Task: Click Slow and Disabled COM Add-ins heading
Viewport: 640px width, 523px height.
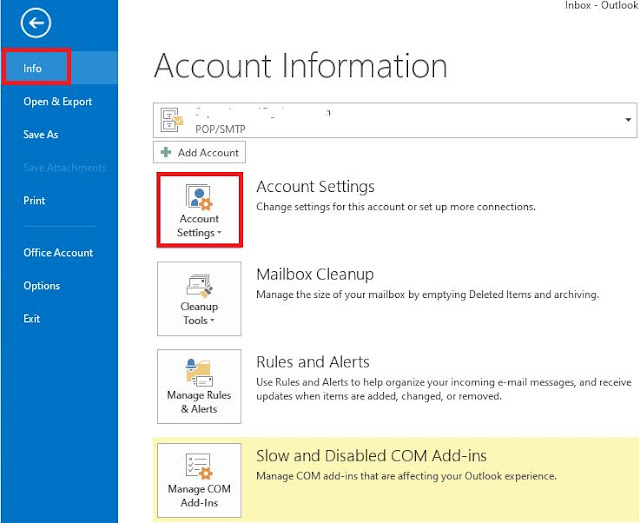Action: (371, 456)
